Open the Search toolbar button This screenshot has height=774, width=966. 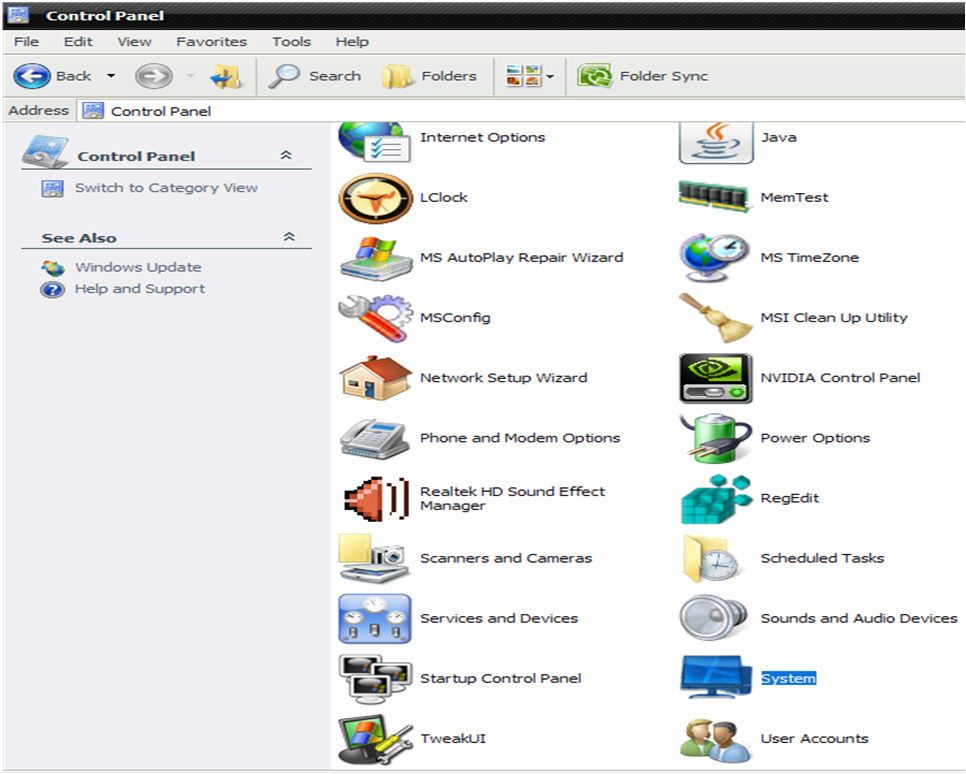(315, 76)
